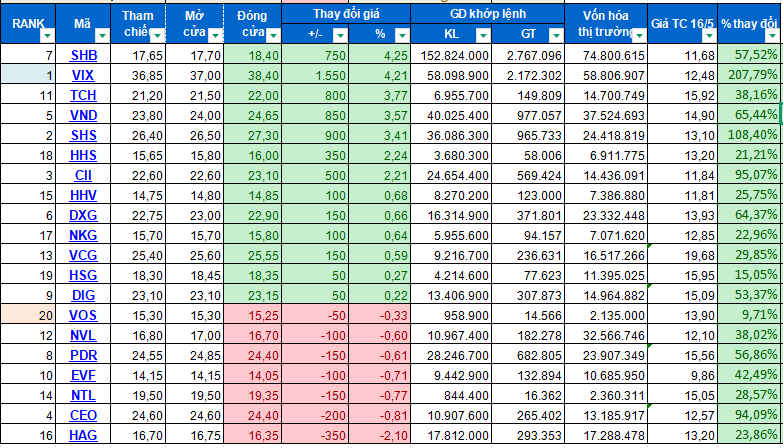Open the NKG stock link
This screenshot has height=448, width=783.
83,235
